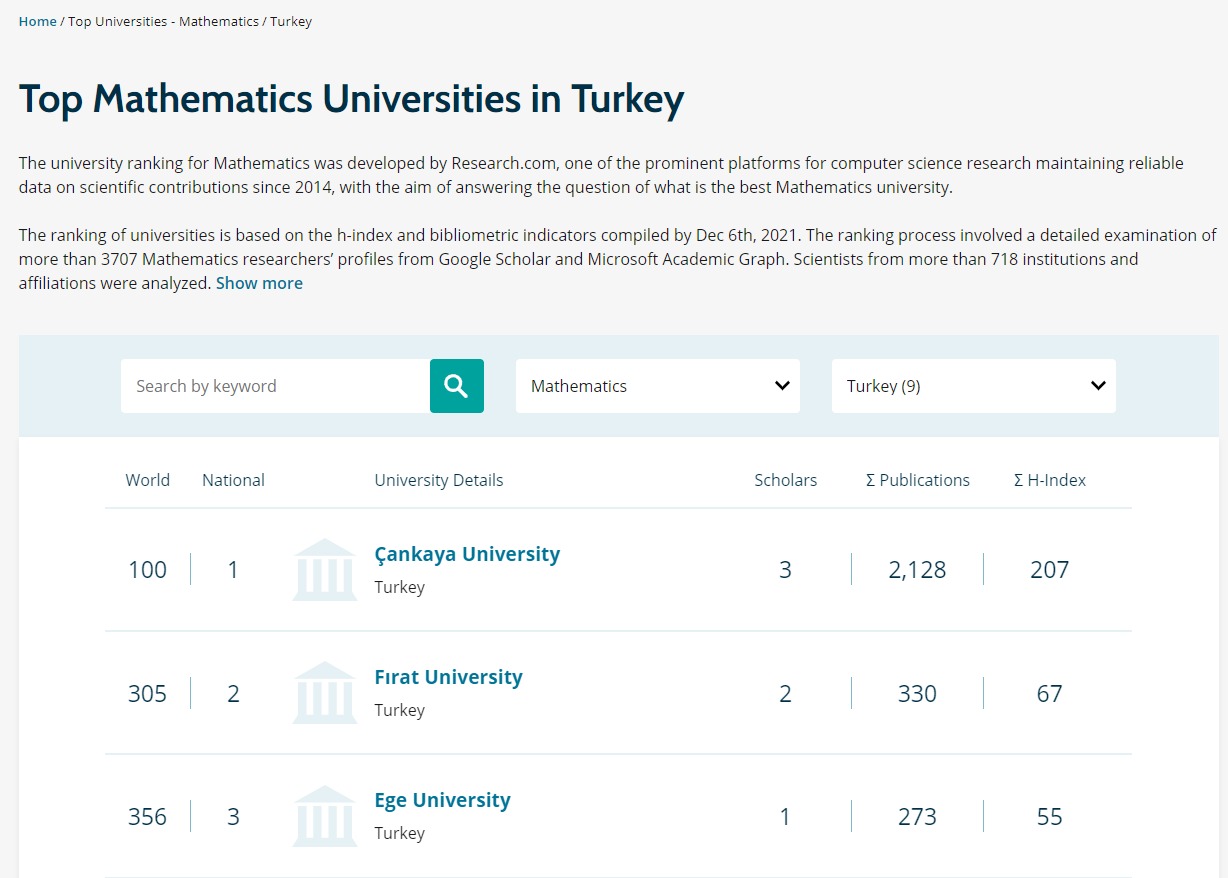
Task: Click Çankaya University building icon
Action: click(324, 570)
